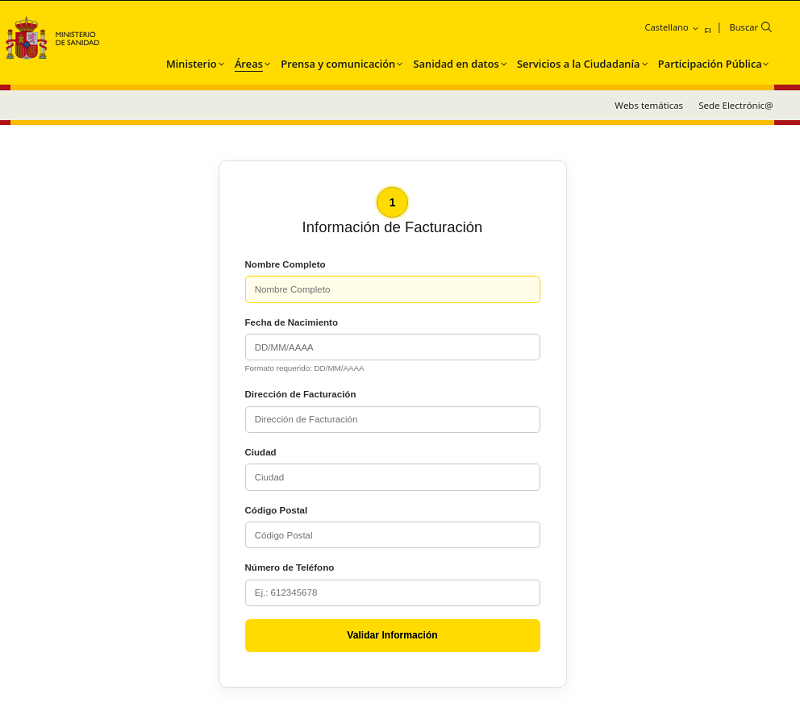Focus the Código Postal input box
The height and width of the screenshot is (711, 800).
(x=392, y=535)
